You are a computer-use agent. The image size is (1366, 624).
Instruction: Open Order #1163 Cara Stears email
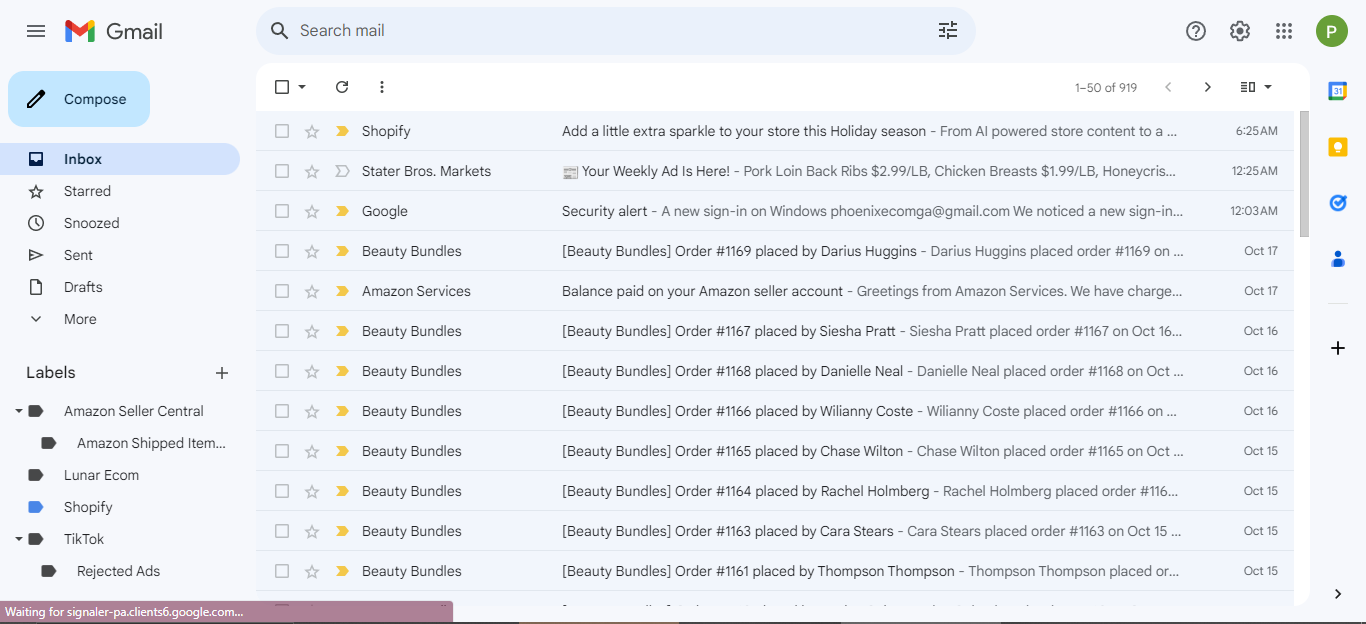[775, 531]
